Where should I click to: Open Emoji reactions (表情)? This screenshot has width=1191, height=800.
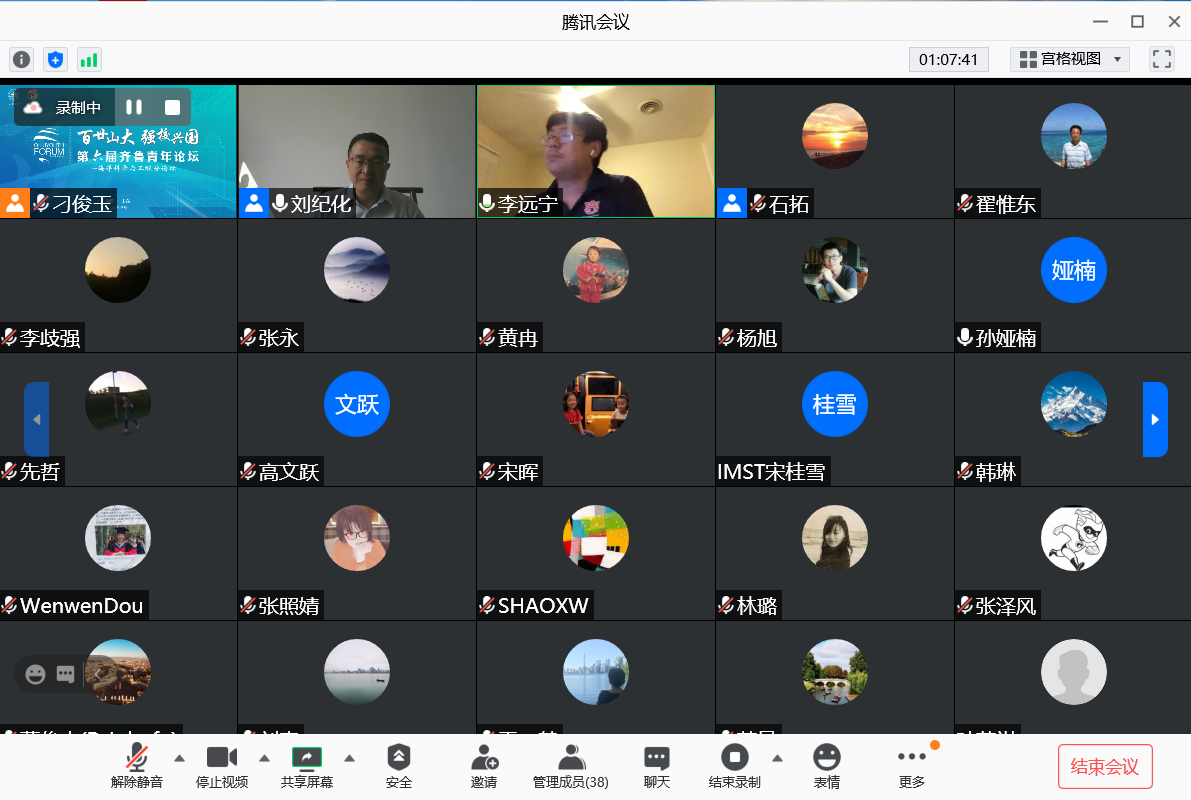tap(826, 766)
